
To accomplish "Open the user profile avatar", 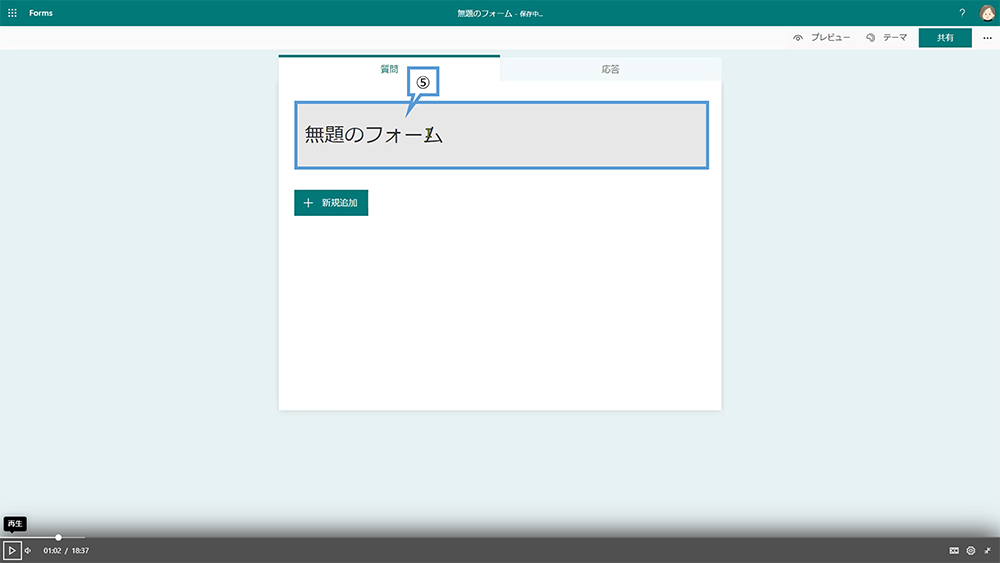I will [x=987, y=13].
